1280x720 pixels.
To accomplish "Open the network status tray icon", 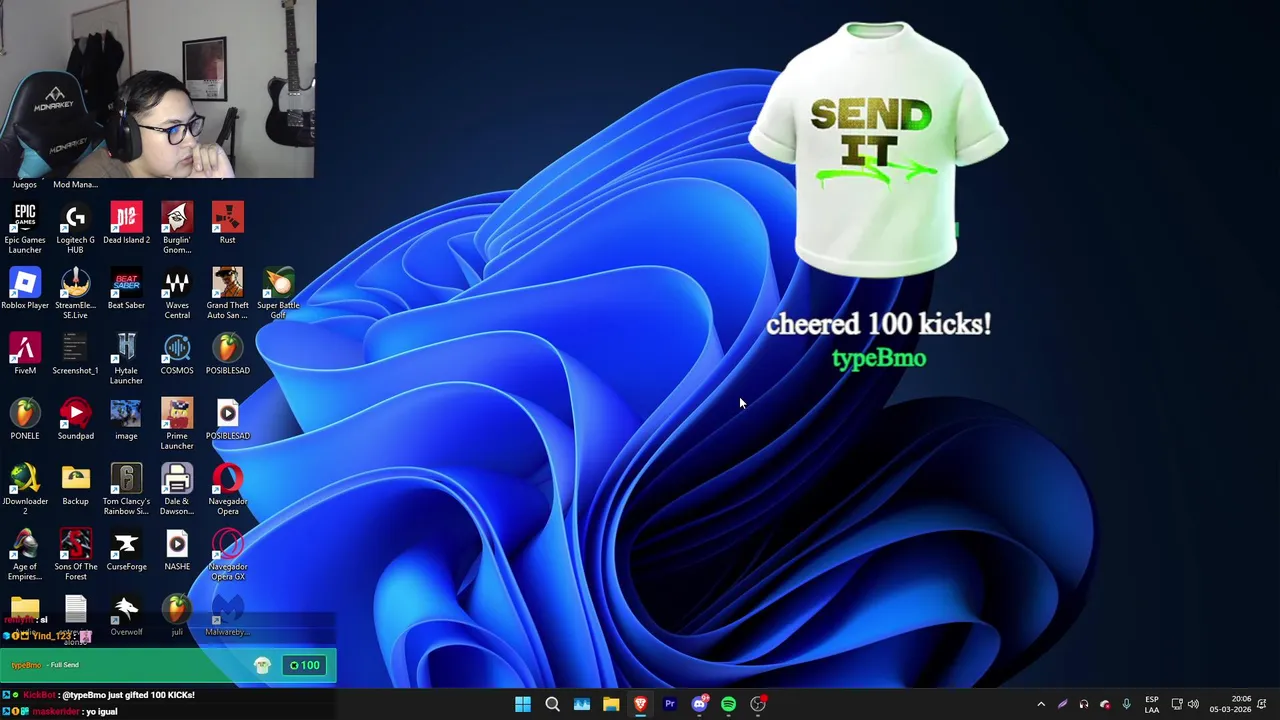I will click(1177, 704).
